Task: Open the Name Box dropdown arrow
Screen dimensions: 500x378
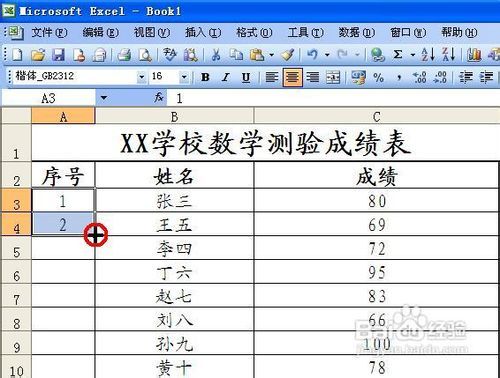Action: [104, 98]
